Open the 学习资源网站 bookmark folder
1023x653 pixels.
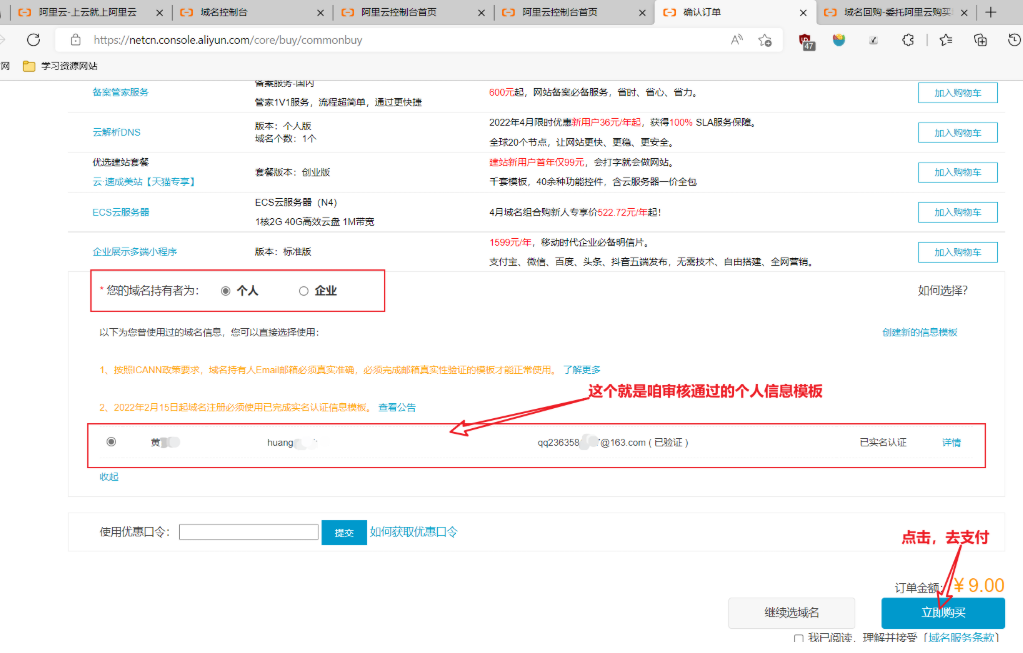(60, 66)
